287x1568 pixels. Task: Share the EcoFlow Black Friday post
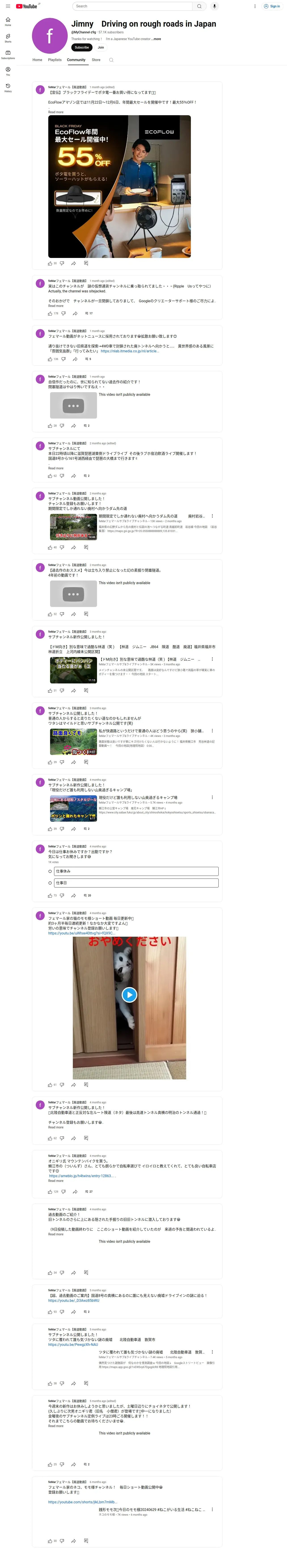tap(74, 264)
